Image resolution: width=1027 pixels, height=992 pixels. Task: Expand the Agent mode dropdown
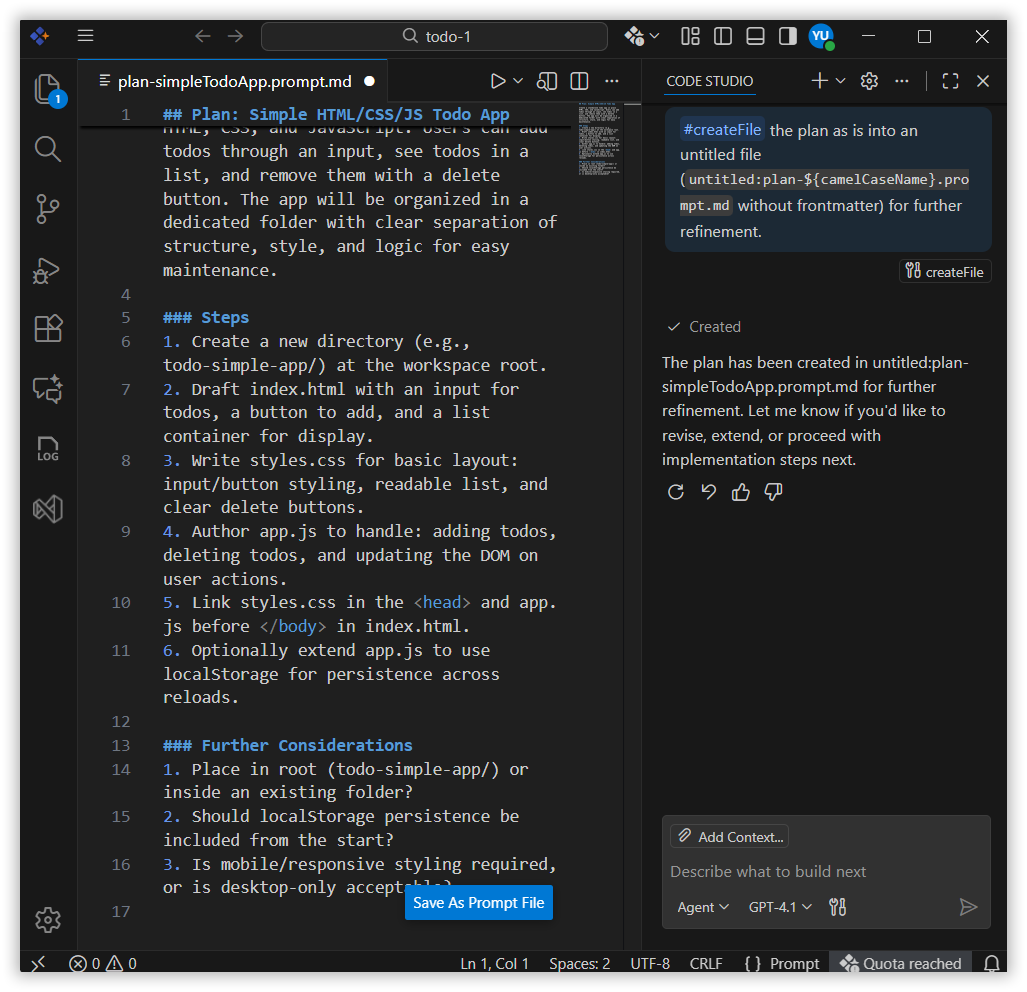click(x=703, y=907)
